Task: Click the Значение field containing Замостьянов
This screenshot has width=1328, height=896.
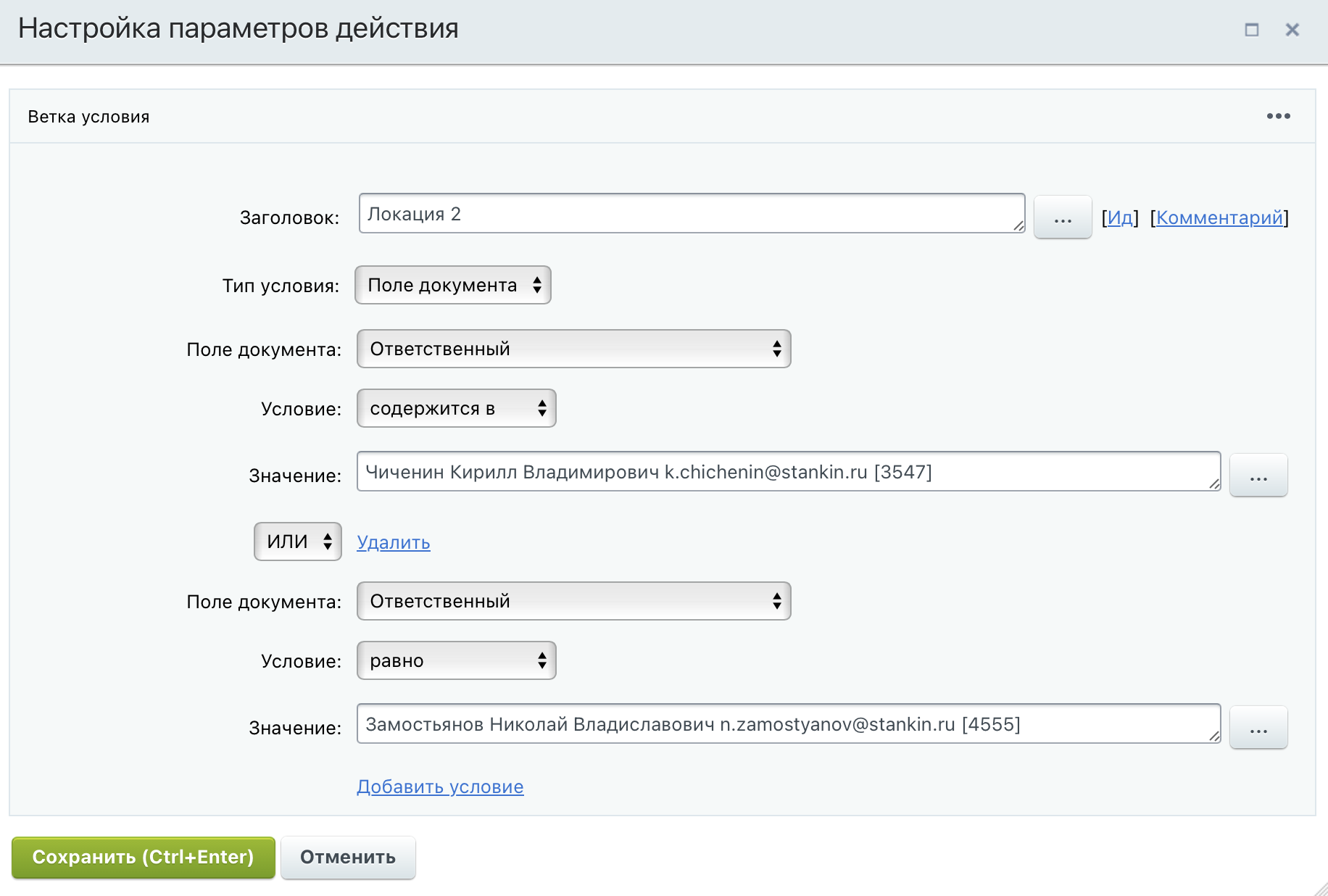Action: [x=789, y=723]
